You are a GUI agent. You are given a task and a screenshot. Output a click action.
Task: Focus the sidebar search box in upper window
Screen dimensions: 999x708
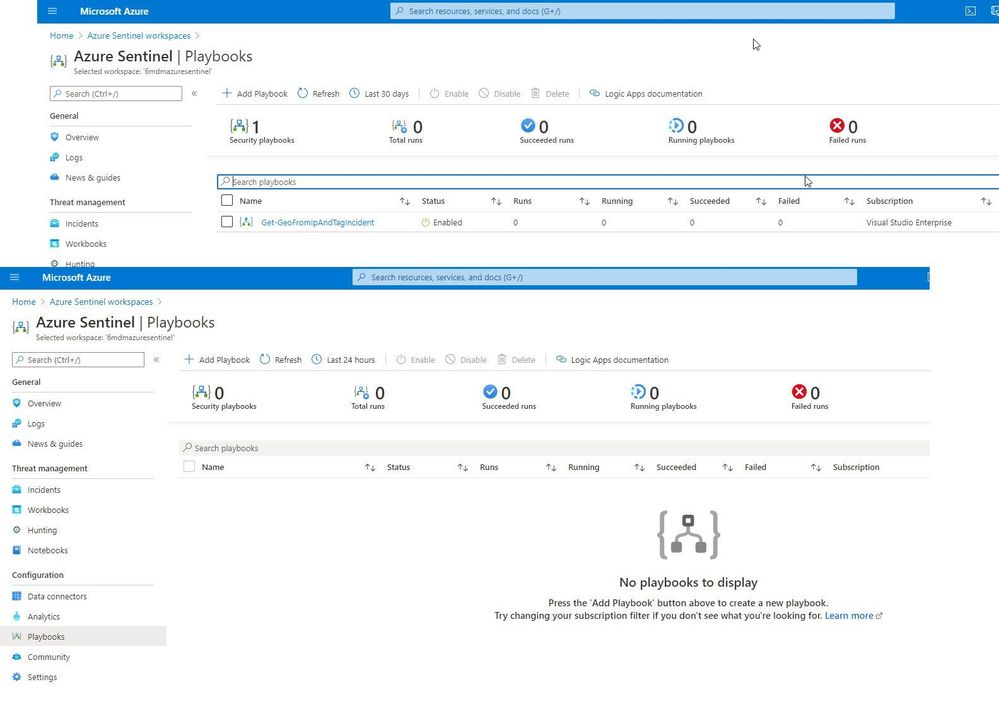pos(116,94)
